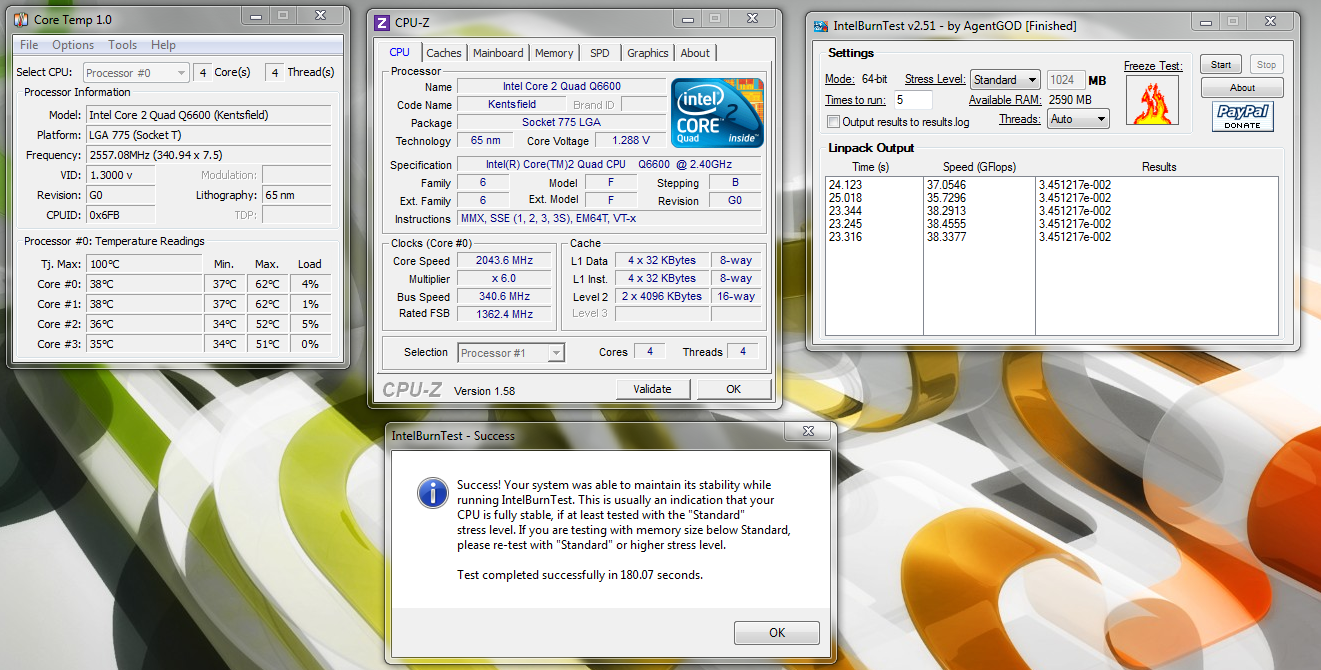Switch to the Caches tab in CPU-Z

pyautogui.click(x=444, y=53)
